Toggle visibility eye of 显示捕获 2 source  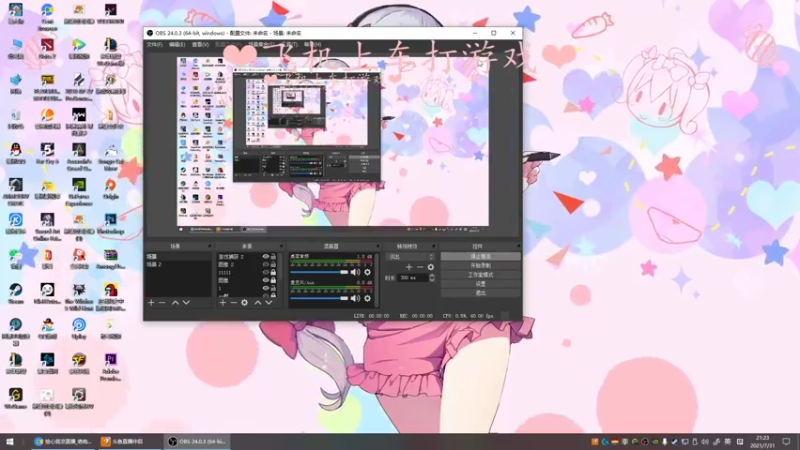(x=265, y=257)
